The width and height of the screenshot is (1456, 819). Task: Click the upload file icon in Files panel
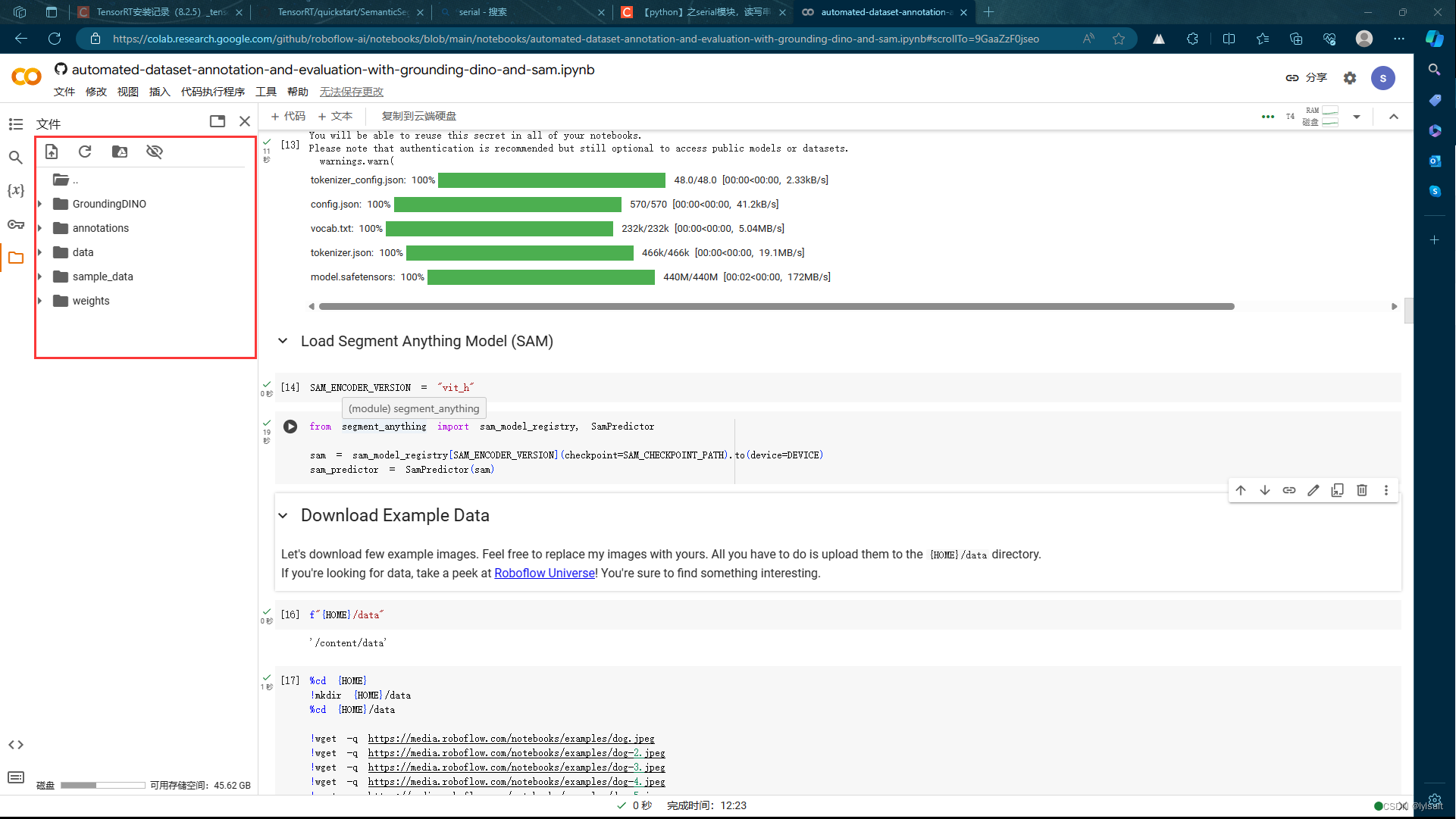point(52,152)
